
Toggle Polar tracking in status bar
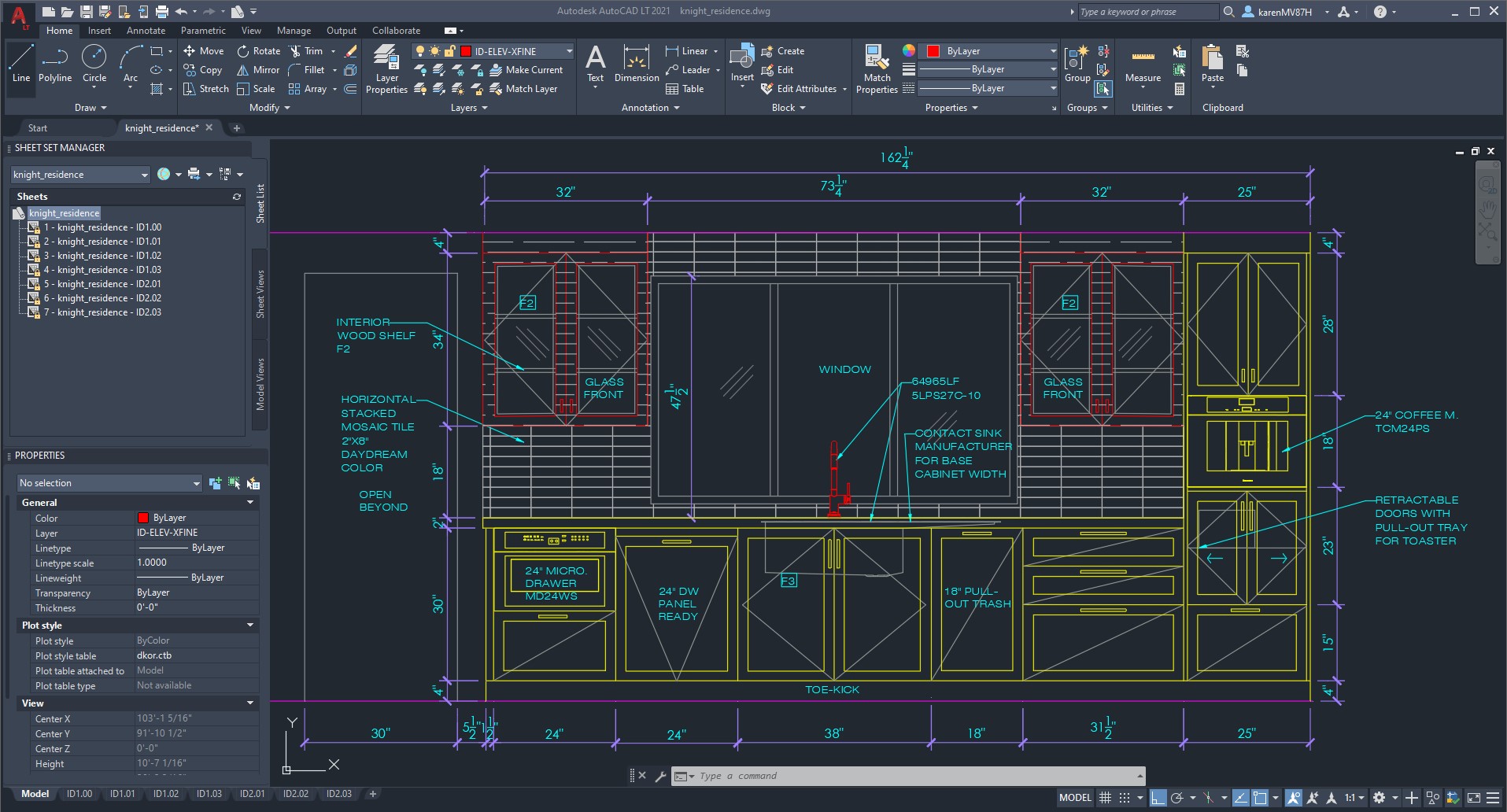coord(1177,798)
